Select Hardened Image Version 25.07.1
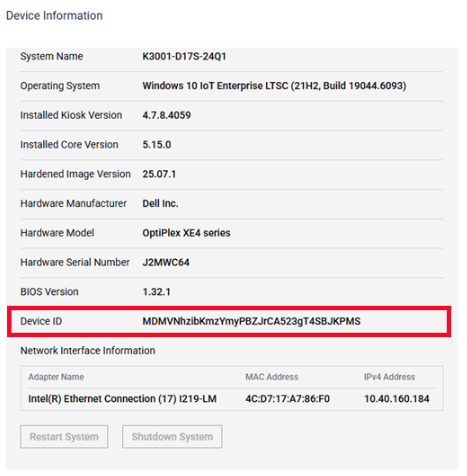This screenshot has width=467, height=476. click(159, 174)
